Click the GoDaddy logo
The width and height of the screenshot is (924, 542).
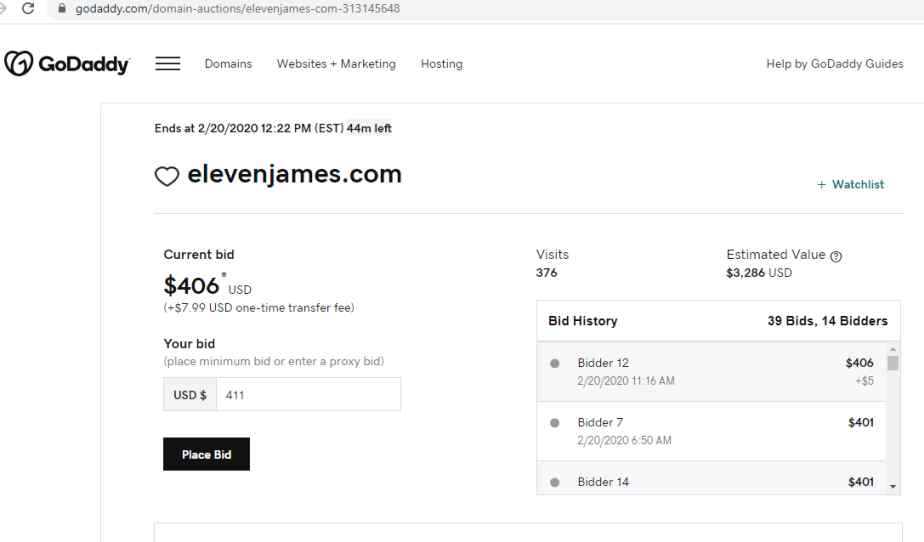(x=68, y=64)
